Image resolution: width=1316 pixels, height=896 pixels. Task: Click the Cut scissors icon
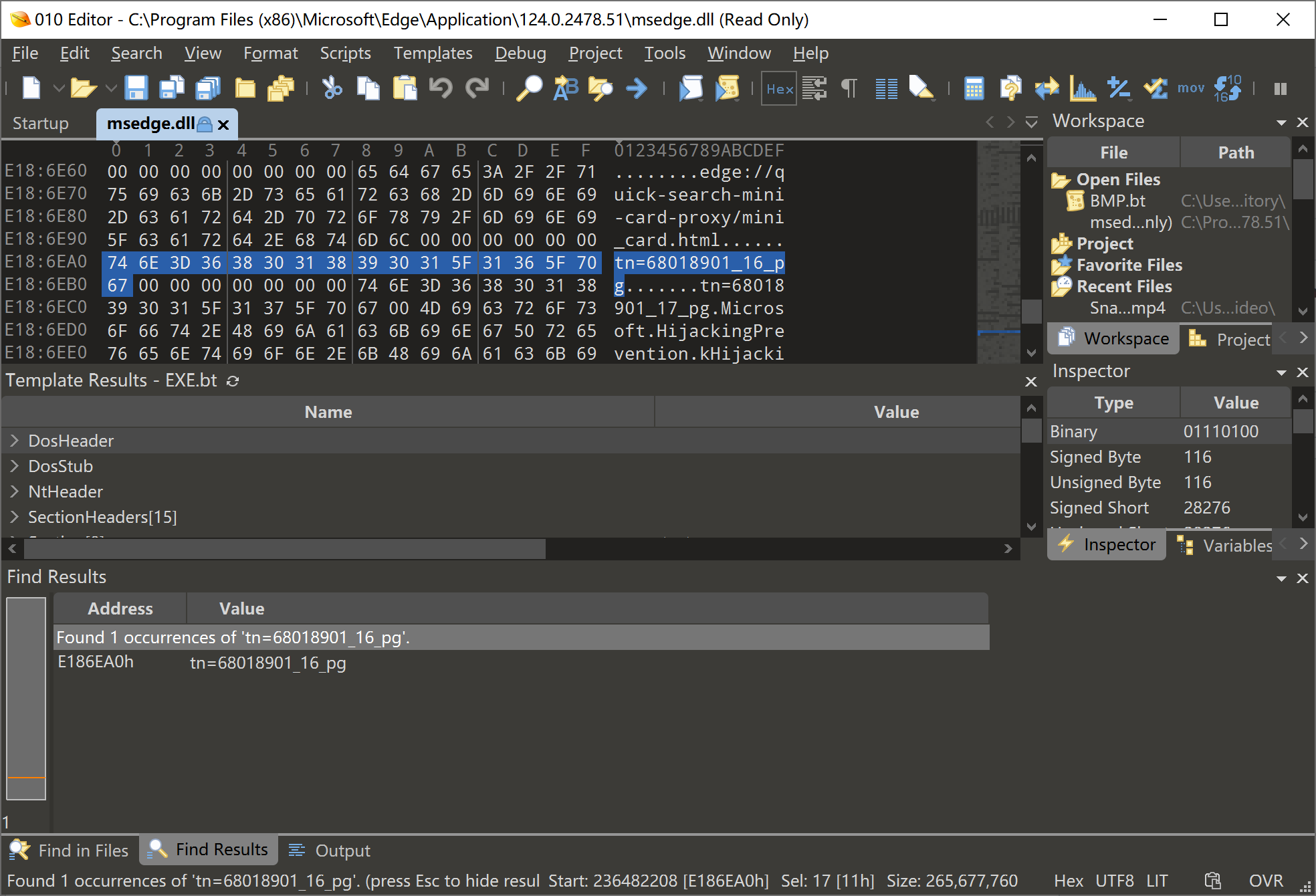pyautogui.click(x=332, y=88)
